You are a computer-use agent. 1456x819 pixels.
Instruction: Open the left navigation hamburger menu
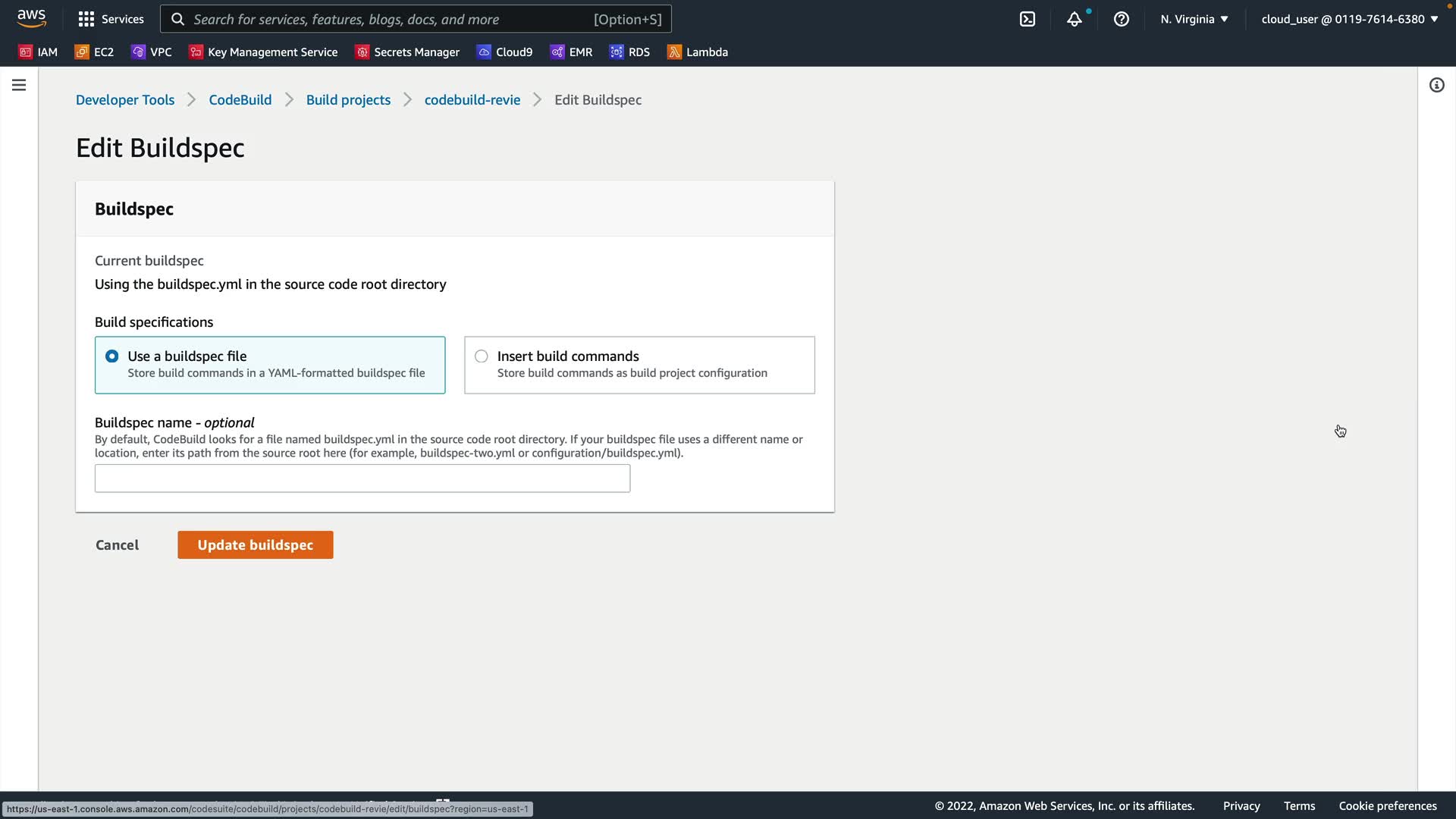click(19, 85)
